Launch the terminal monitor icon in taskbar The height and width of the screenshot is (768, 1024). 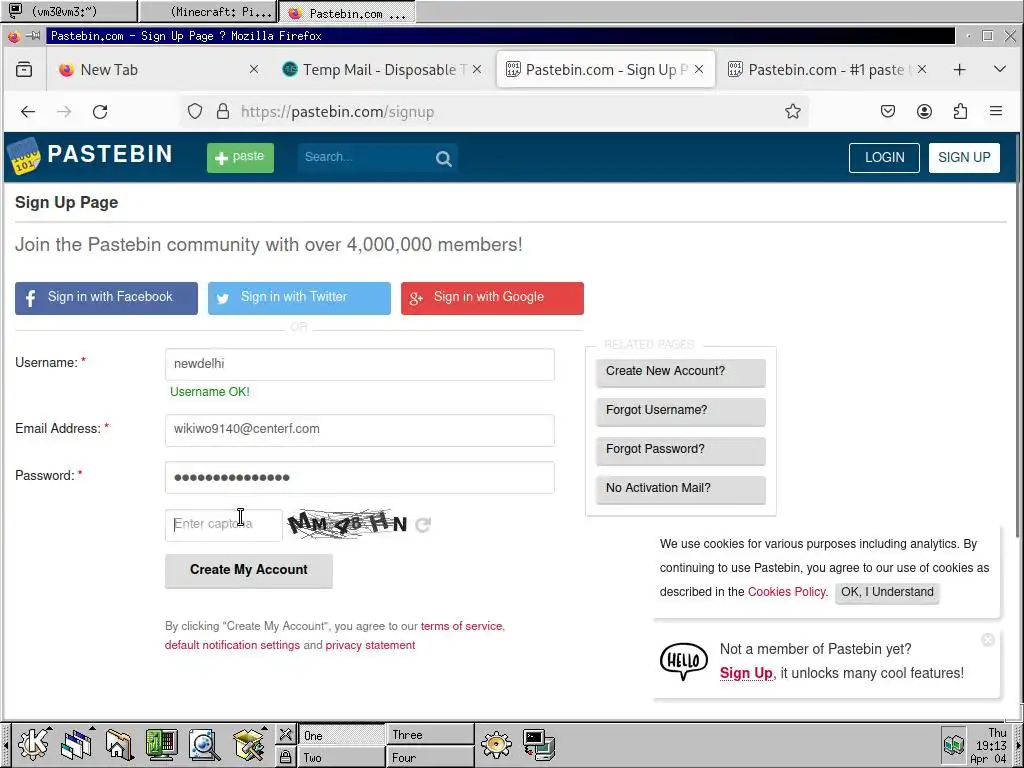[x=161, y=744]
